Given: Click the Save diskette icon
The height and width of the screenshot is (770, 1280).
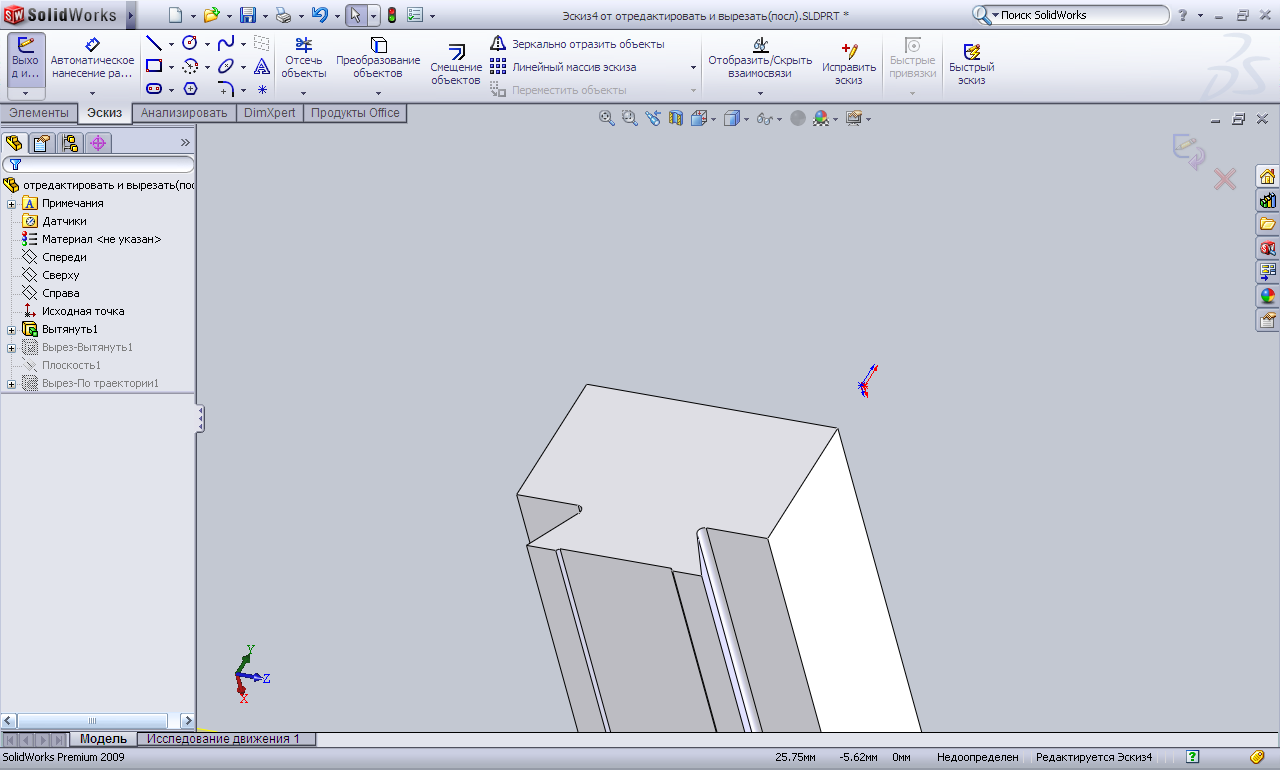Looking at the screenshot, I should click(248, 15).
